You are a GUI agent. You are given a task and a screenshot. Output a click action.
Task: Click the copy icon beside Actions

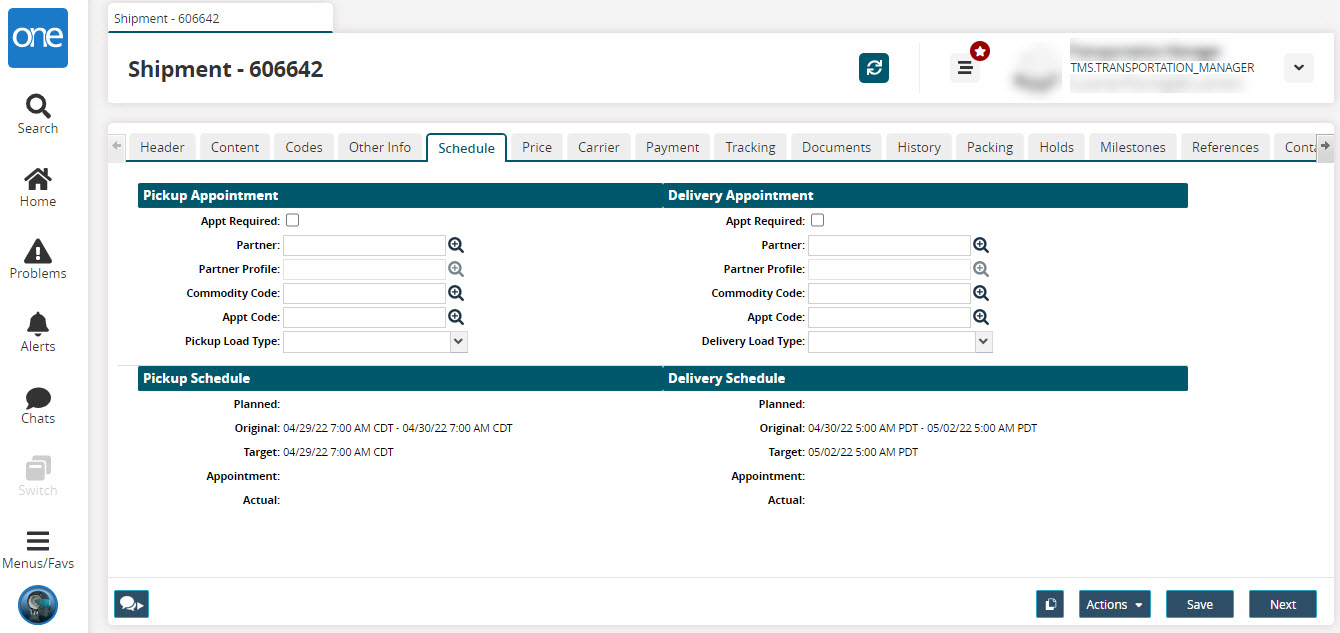coord(1050,604)
